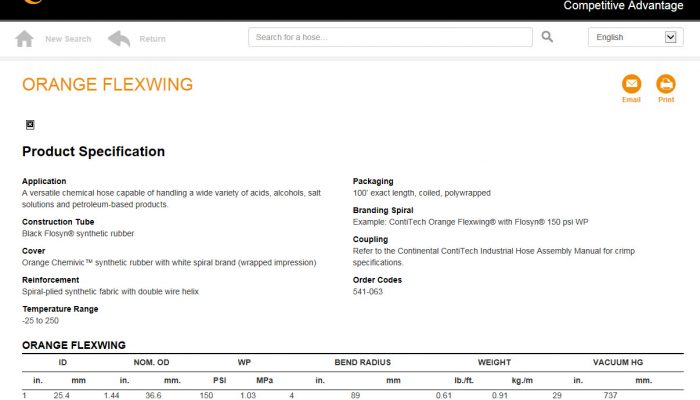The image size is (700, 400).
Task: Click the ID column header in the table
Action: pyautogui.click(x=62, y=362)
